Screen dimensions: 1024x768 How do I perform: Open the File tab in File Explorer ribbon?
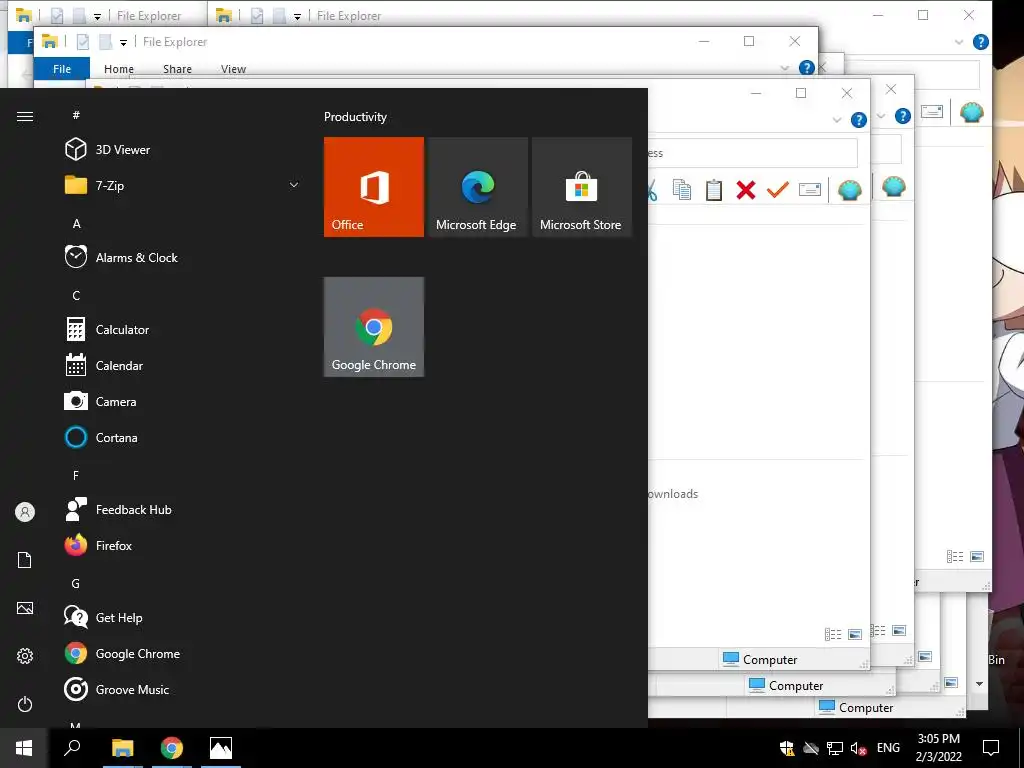pyautogui.click(x=62, y=69)
